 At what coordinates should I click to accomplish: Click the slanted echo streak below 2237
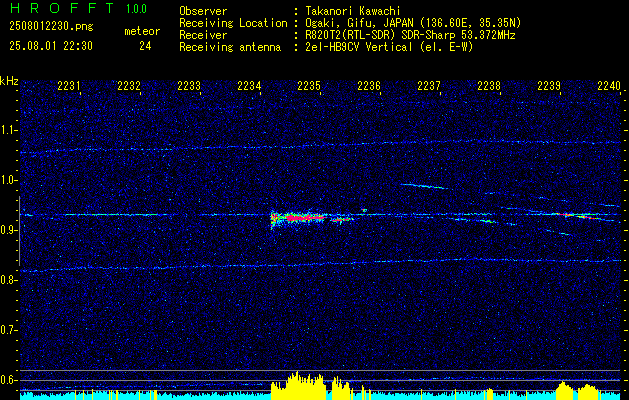[x=424, y=186]
